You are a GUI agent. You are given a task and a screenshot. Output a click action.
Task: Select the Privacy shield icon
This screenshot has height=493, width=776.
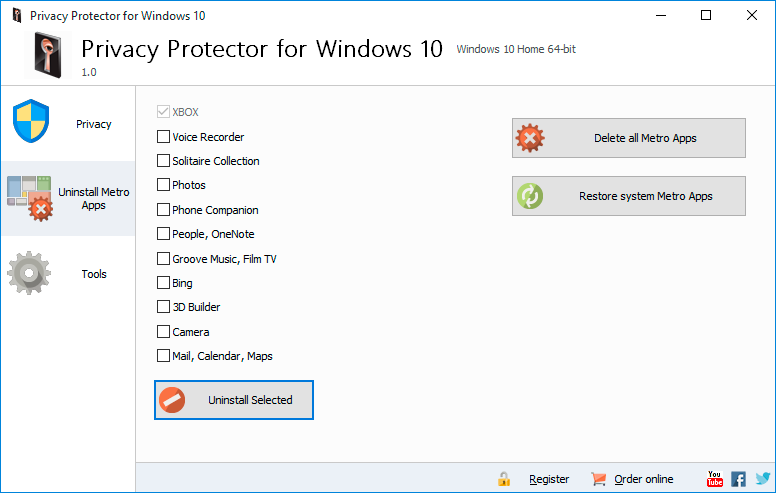[31, 121]
